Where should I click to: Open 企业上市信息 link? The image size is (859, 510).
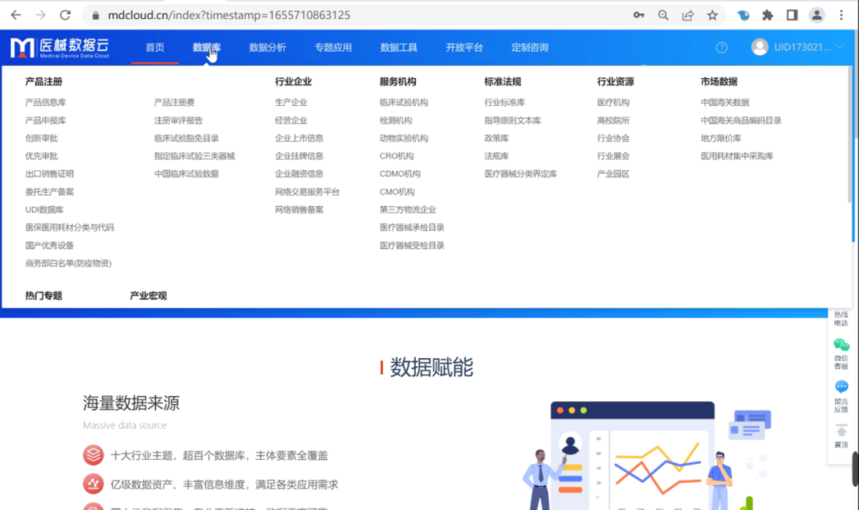point(299,139)
